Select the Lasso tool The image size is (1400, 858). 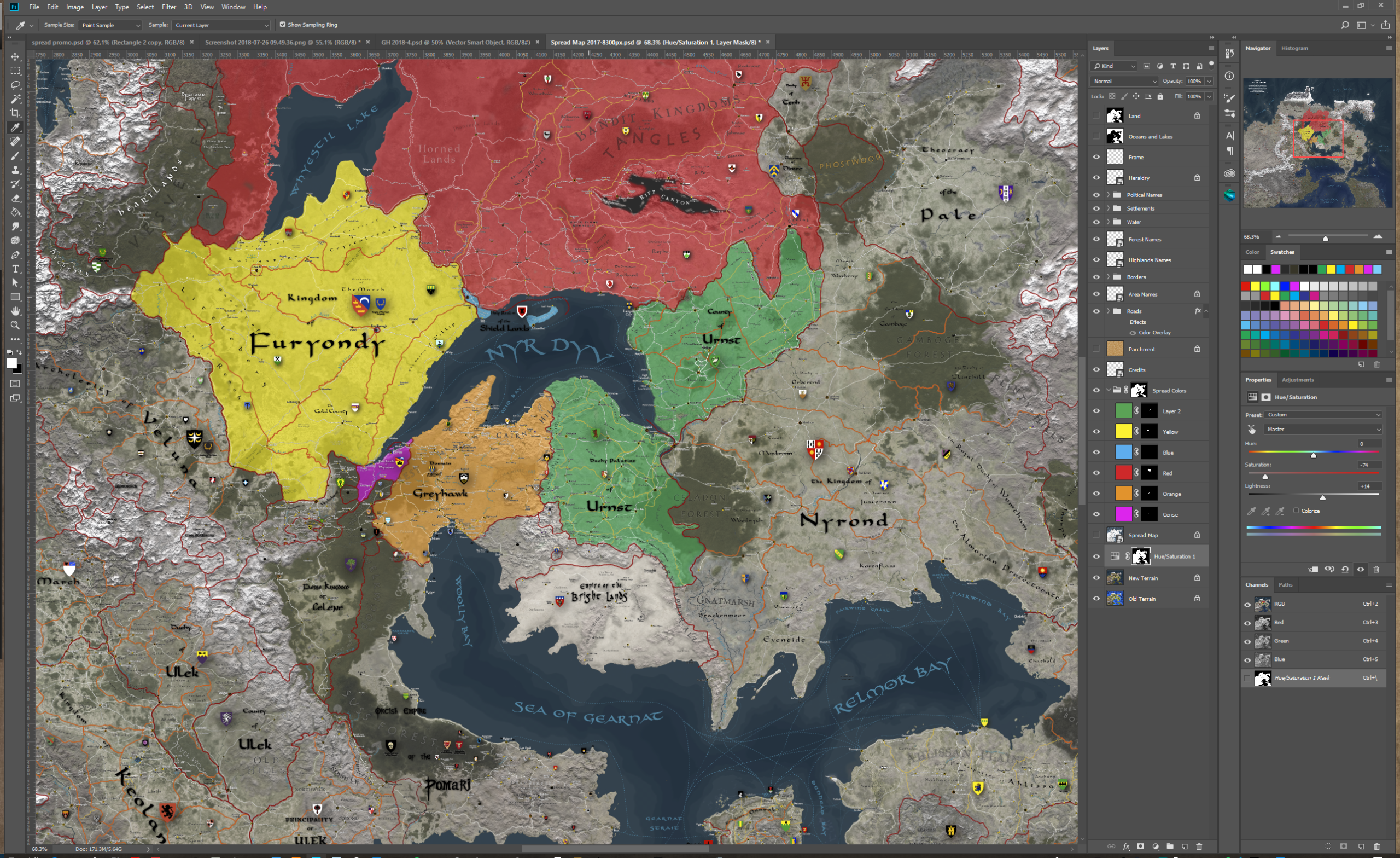click(15, 85)
